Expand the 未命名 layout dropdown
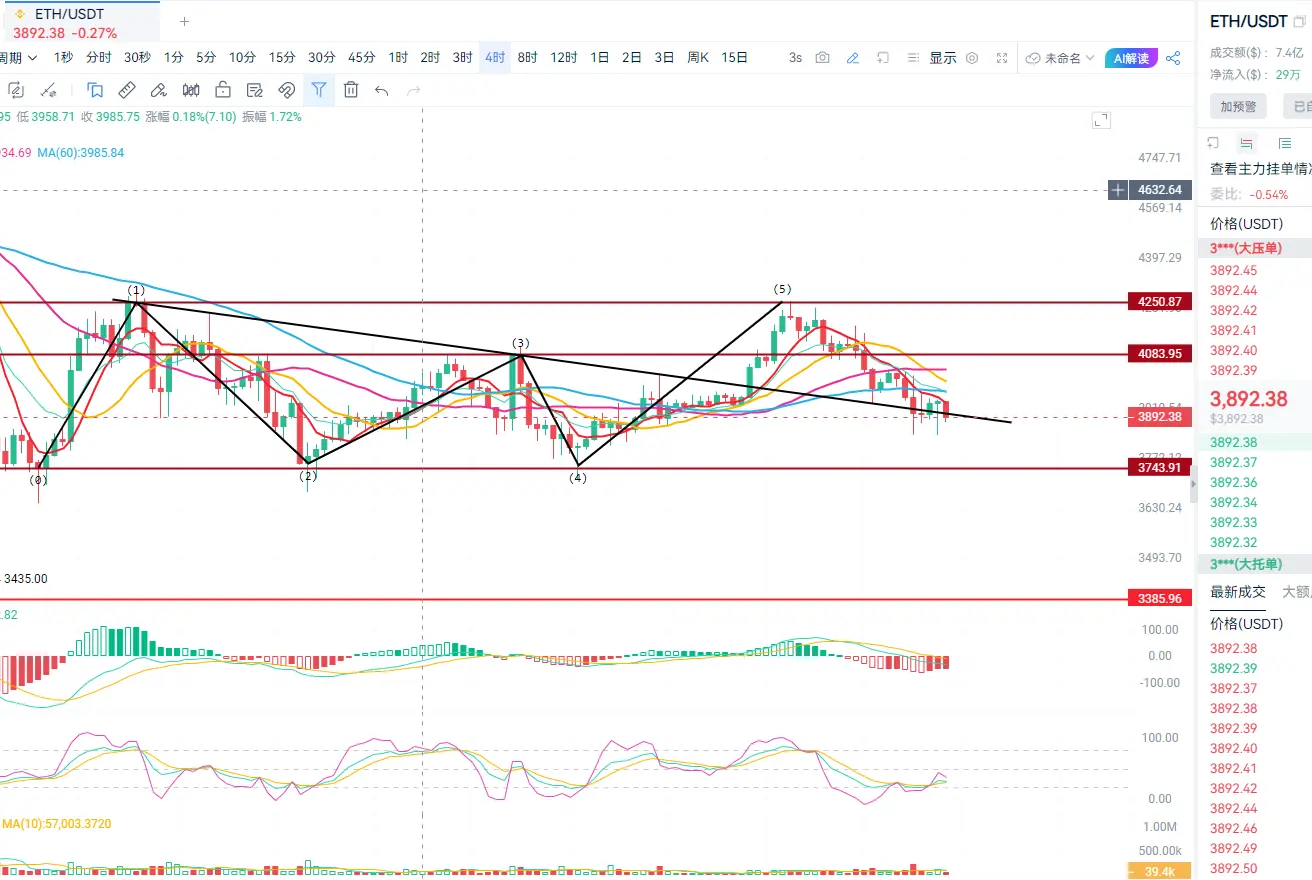 pos(1070,58)
